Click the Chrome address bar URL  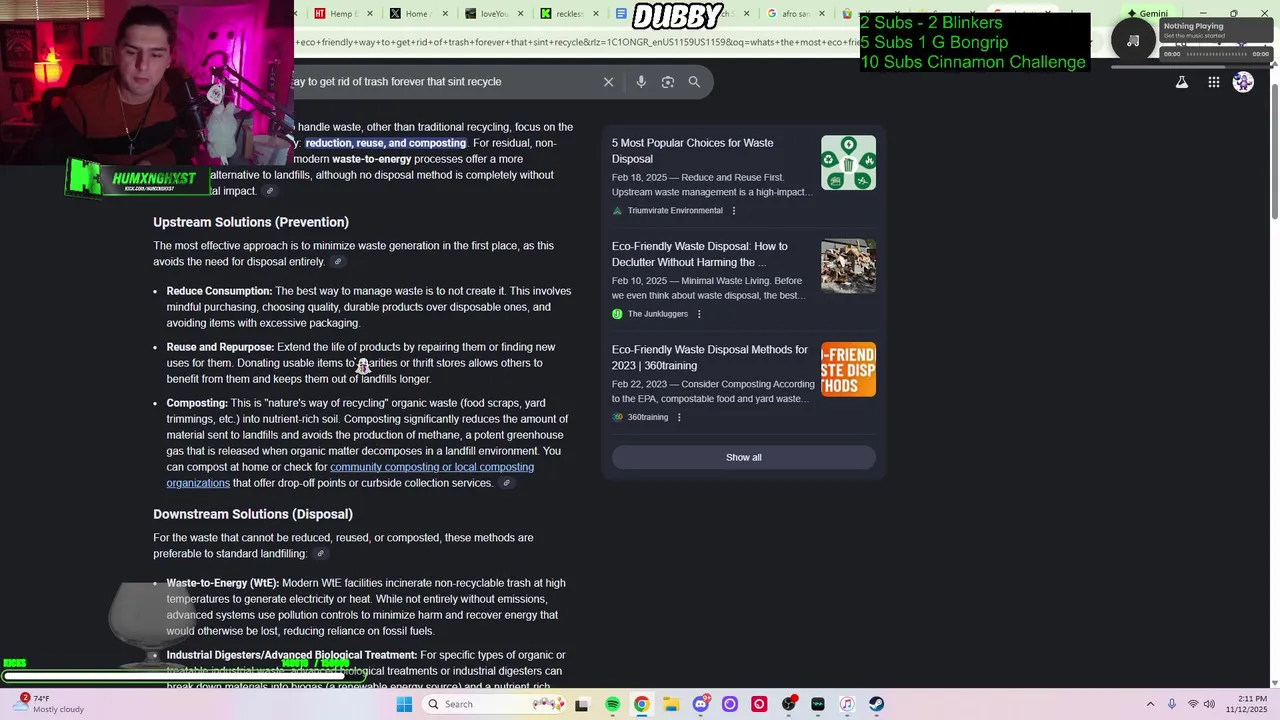pos(575,43)
